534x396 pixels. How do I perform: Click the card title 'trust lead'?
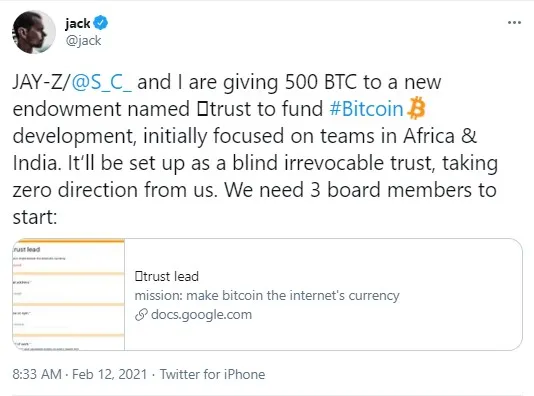(x=167, y=276)
